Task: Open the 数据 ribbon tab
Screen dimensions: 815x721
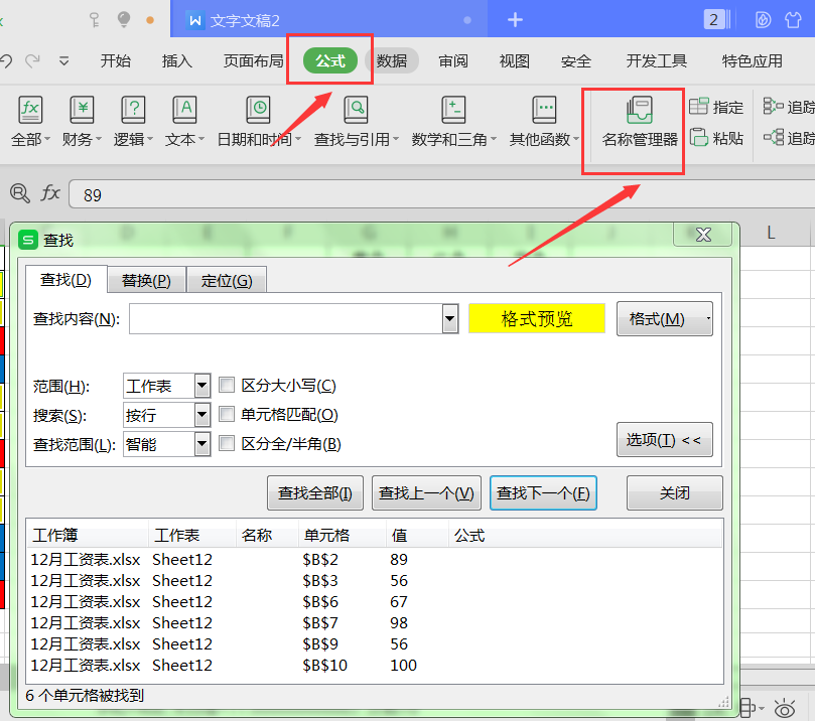Action: click(391, 61)
